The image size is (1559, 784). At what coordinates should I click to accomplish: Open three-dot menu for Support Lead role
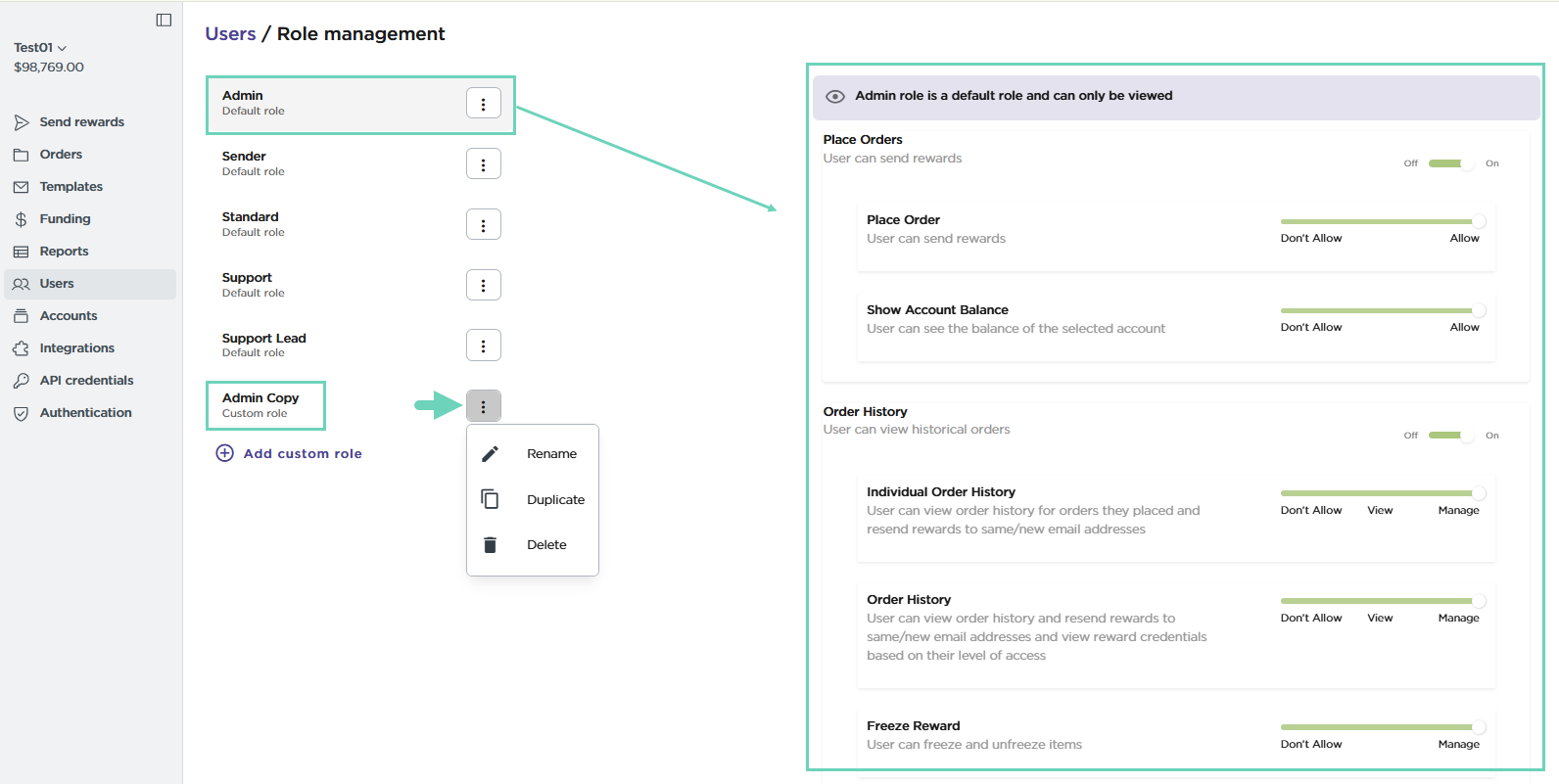click(x=484, y=346)
